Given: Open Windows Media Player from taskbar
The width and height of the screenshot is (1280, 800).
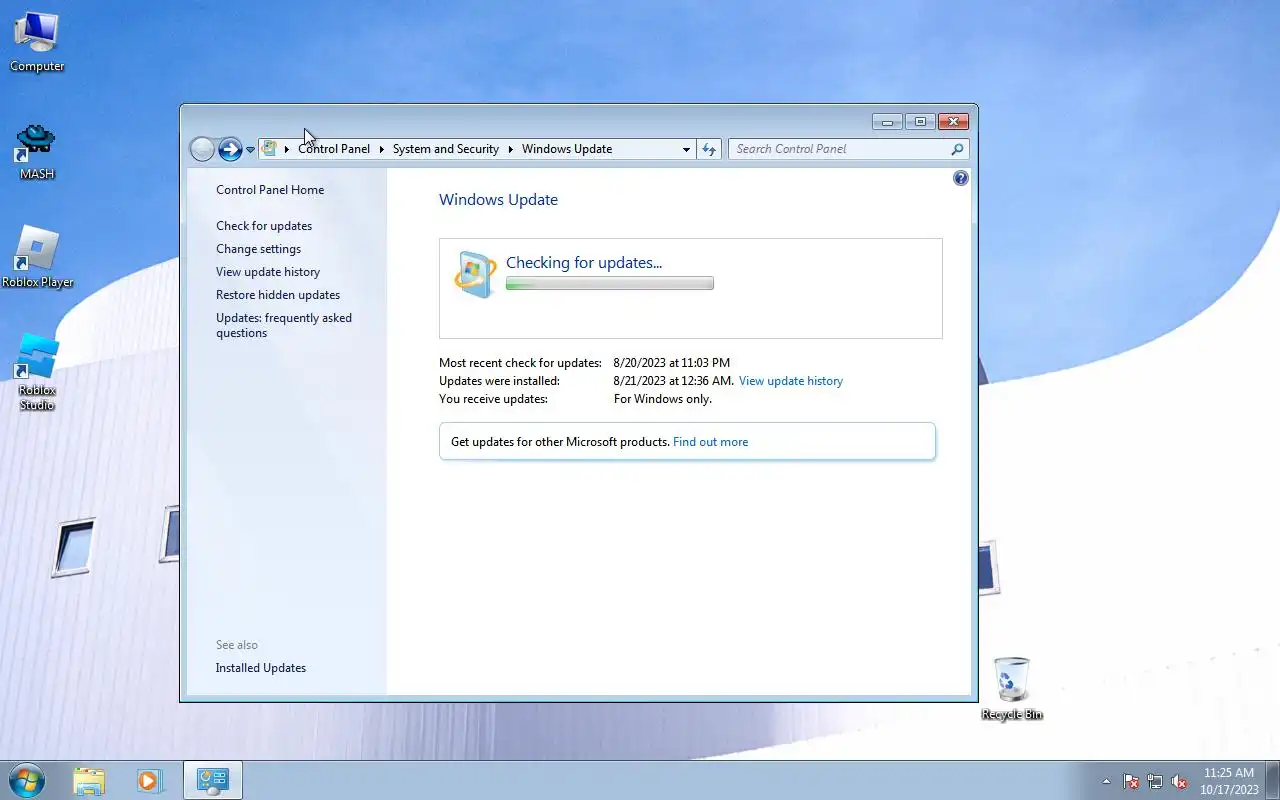Looking at the screenshot, I should pos(149,781).
